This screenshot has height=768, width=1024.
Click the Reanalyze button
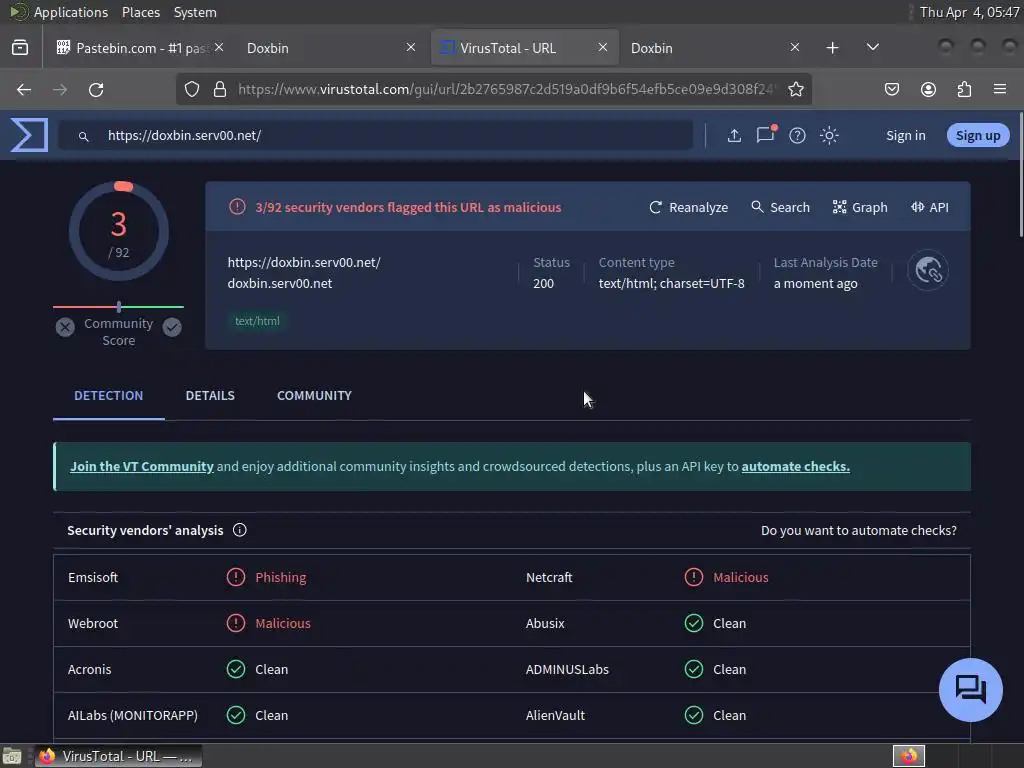click(688, 207)
